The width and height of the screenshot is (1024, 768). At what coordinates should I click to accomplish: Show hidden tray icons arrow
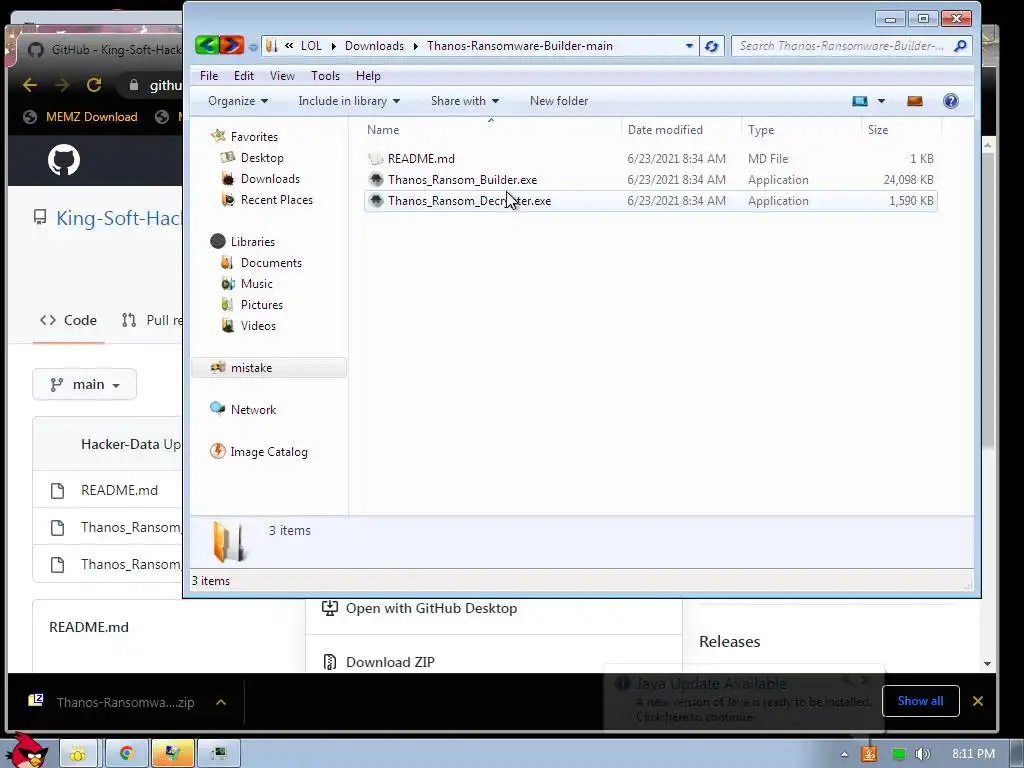click(x=844, y=754)
